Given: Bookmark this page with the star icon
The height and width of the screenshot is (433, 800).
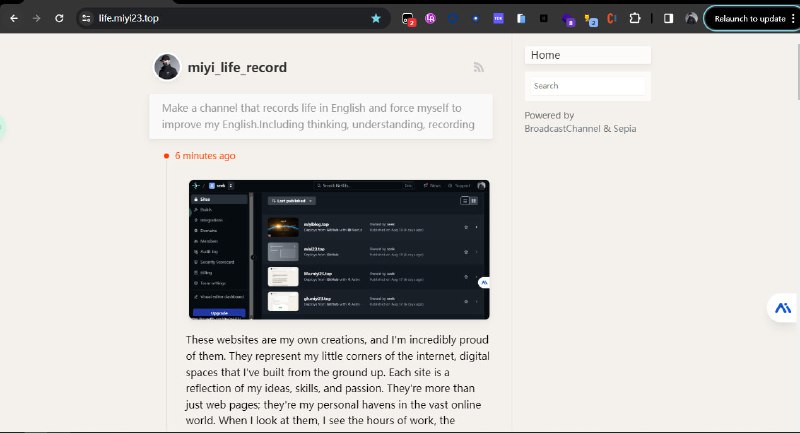Looking at the screenshot, I should (x=376, y=18).
